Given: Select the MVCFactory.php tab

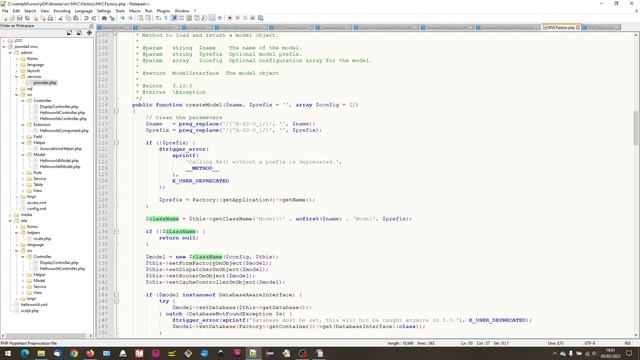Looking at the screenshot, I should pyautogui.click(x=561, y=27).
